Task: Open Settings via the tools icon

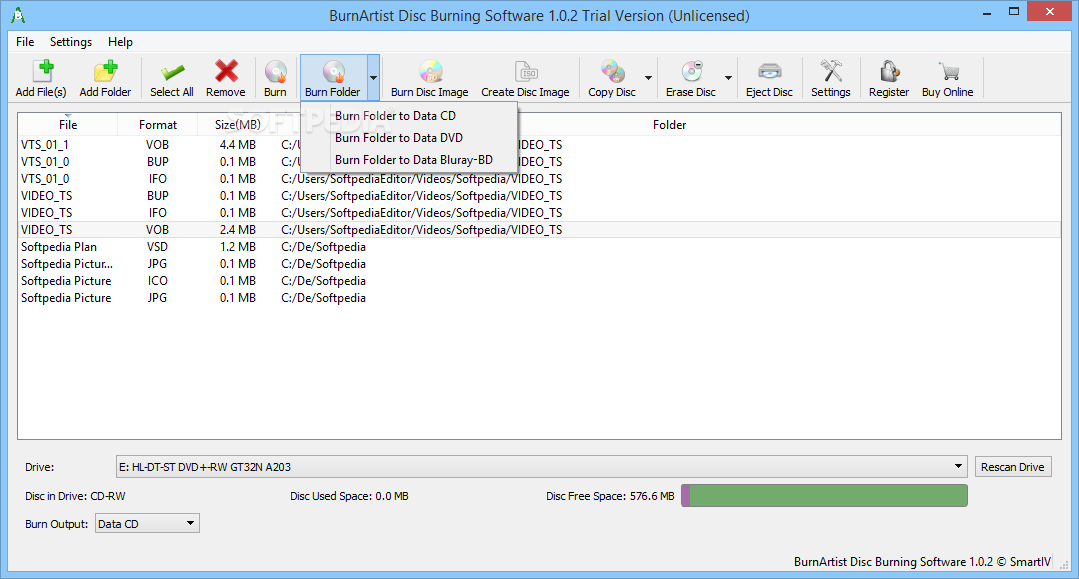Action: (831, 71)
